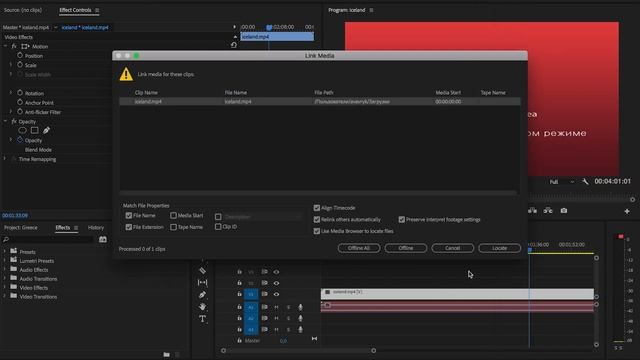Select the free draw bezier mask pen
Screen dimensions: 640x360
point(47,130)
